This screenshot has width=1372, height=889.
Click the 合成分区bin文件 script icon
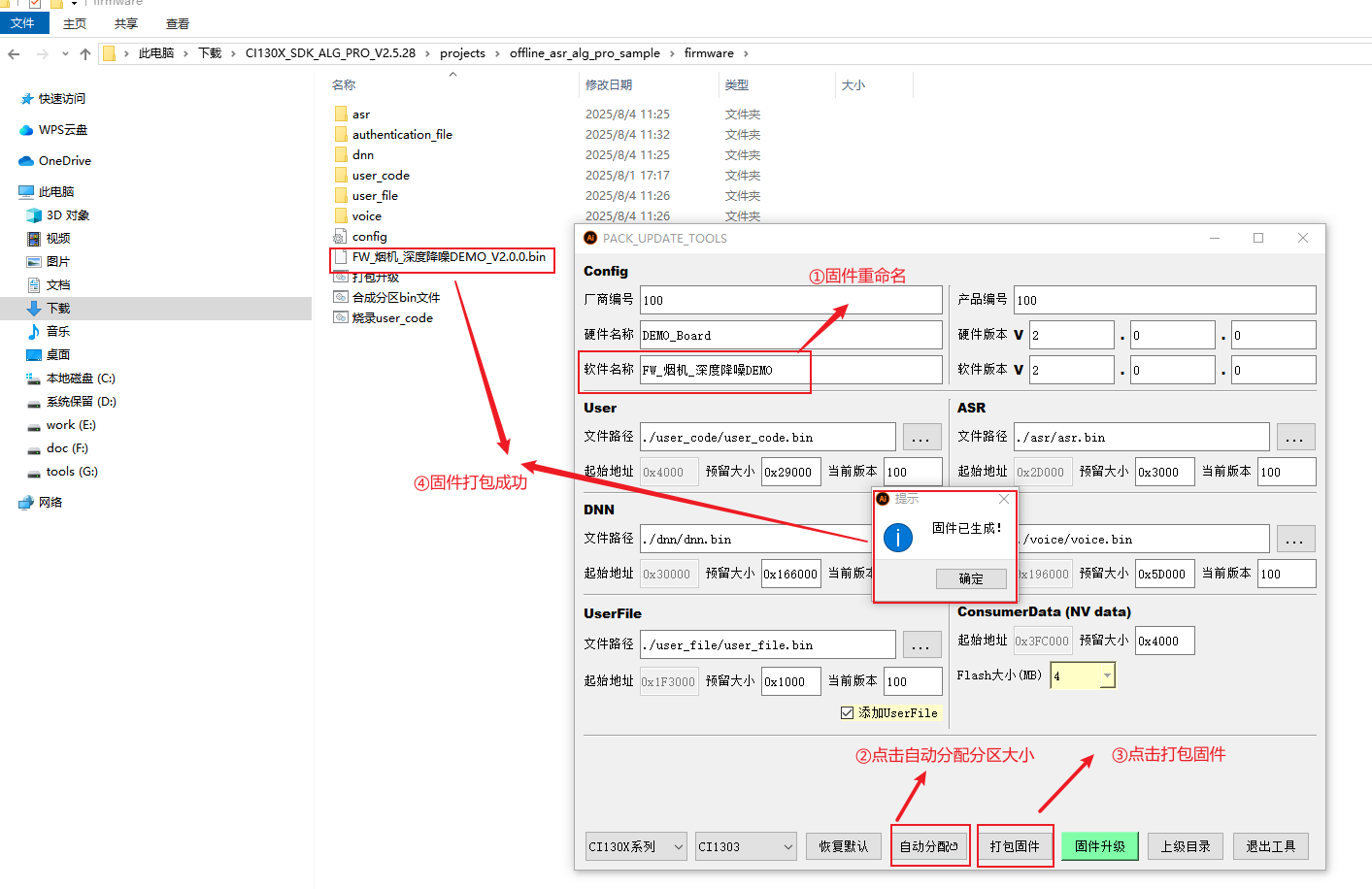click(340, 297)
